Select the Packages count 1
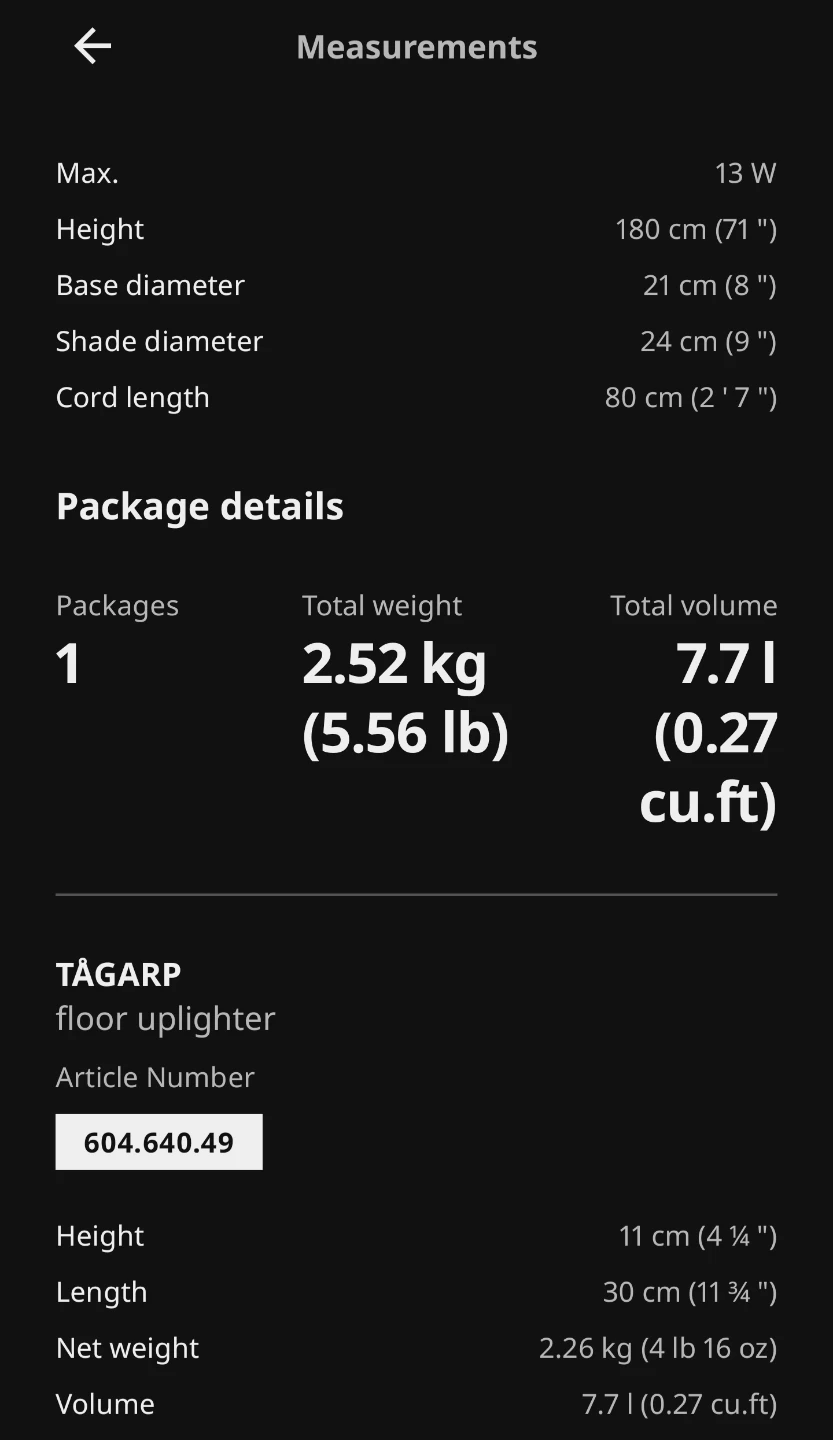Screen dimensions: 833x1440 (68, 664)
